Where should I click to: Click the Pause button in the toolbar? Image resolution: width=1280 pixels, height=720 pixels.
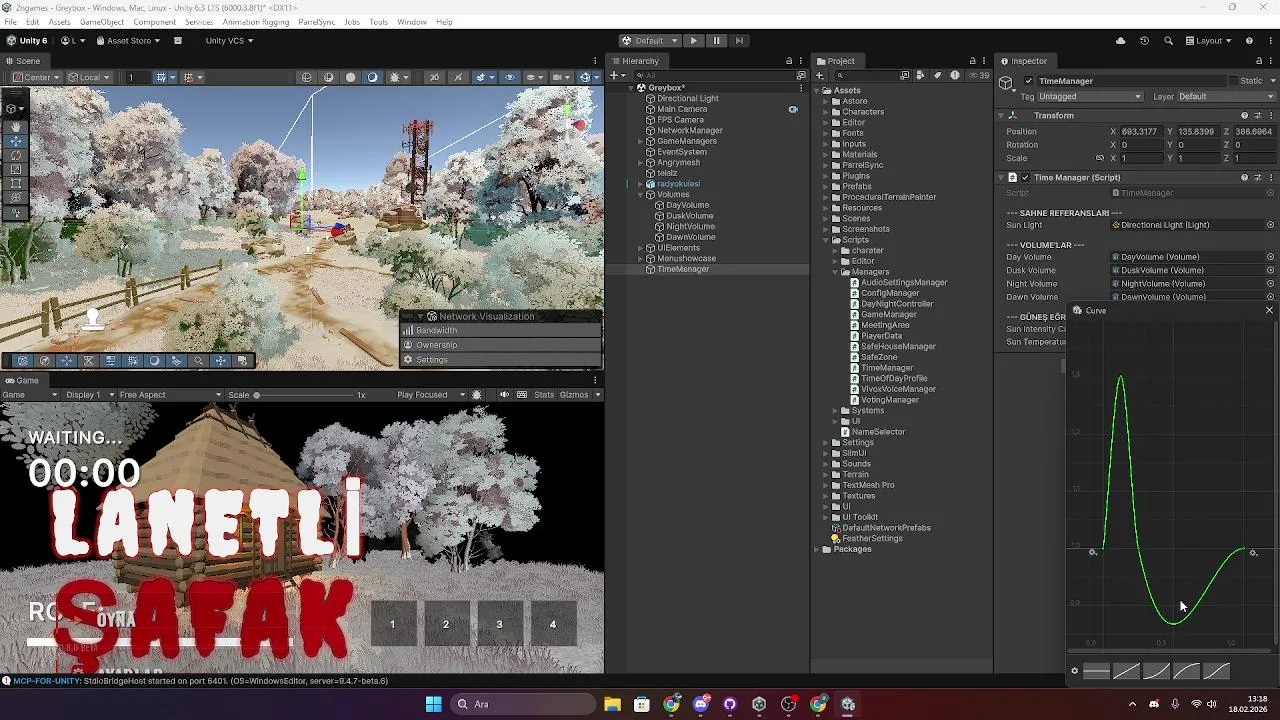tap(716, 41)
